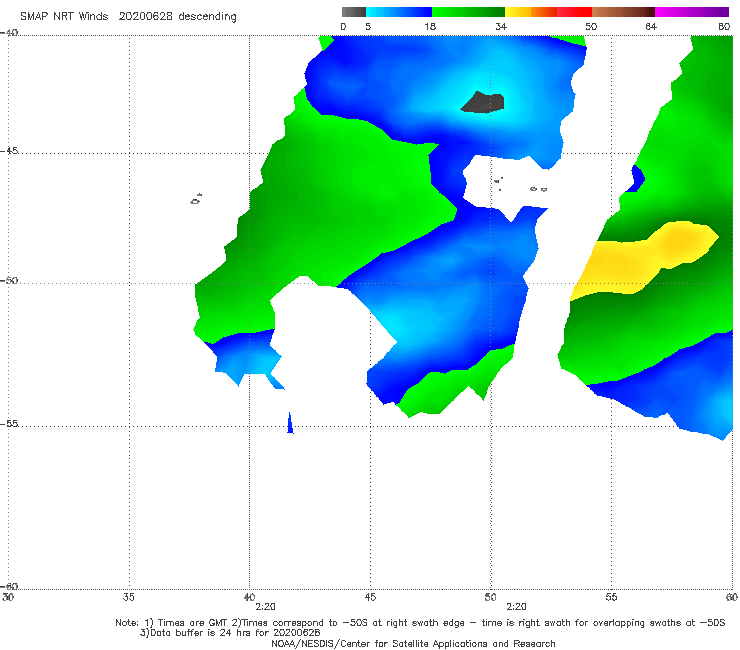
Task: Click the "34" label under the color bar
Action: click(501, 26)
